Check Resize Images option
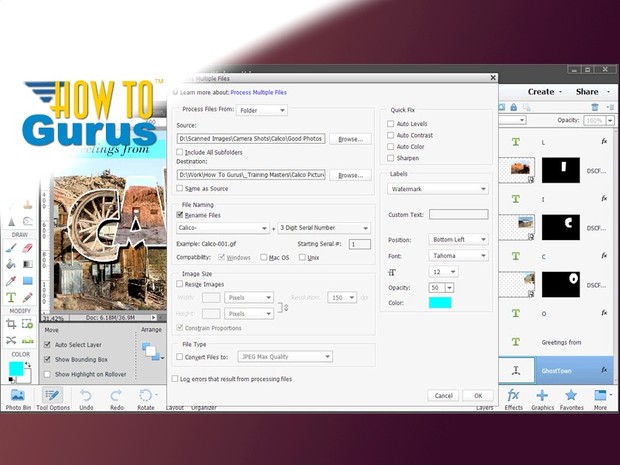Image resolution: width=620 pixels, height=465 pixels. click(180, 284)
